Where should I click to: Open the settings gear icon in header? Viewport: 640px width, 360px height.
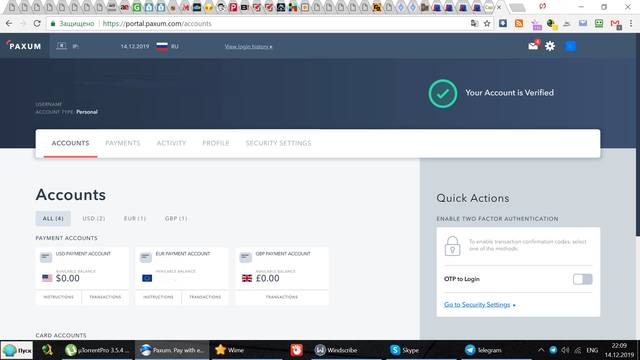click(550, 46)
